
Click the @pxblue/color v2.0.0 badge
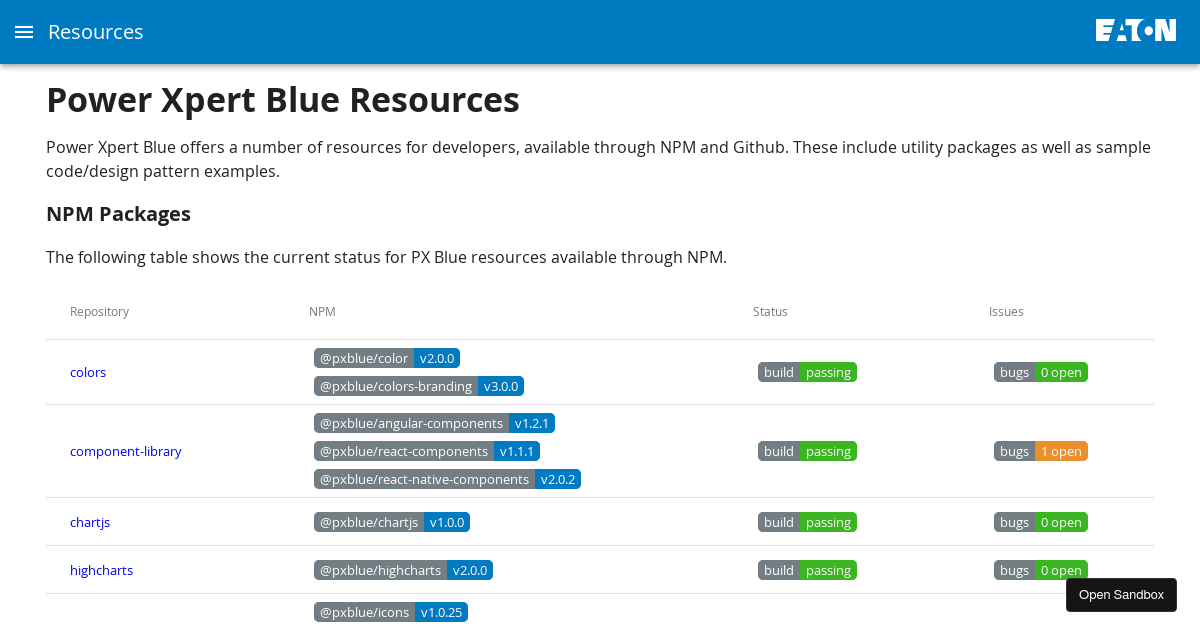tap(387, 358)
